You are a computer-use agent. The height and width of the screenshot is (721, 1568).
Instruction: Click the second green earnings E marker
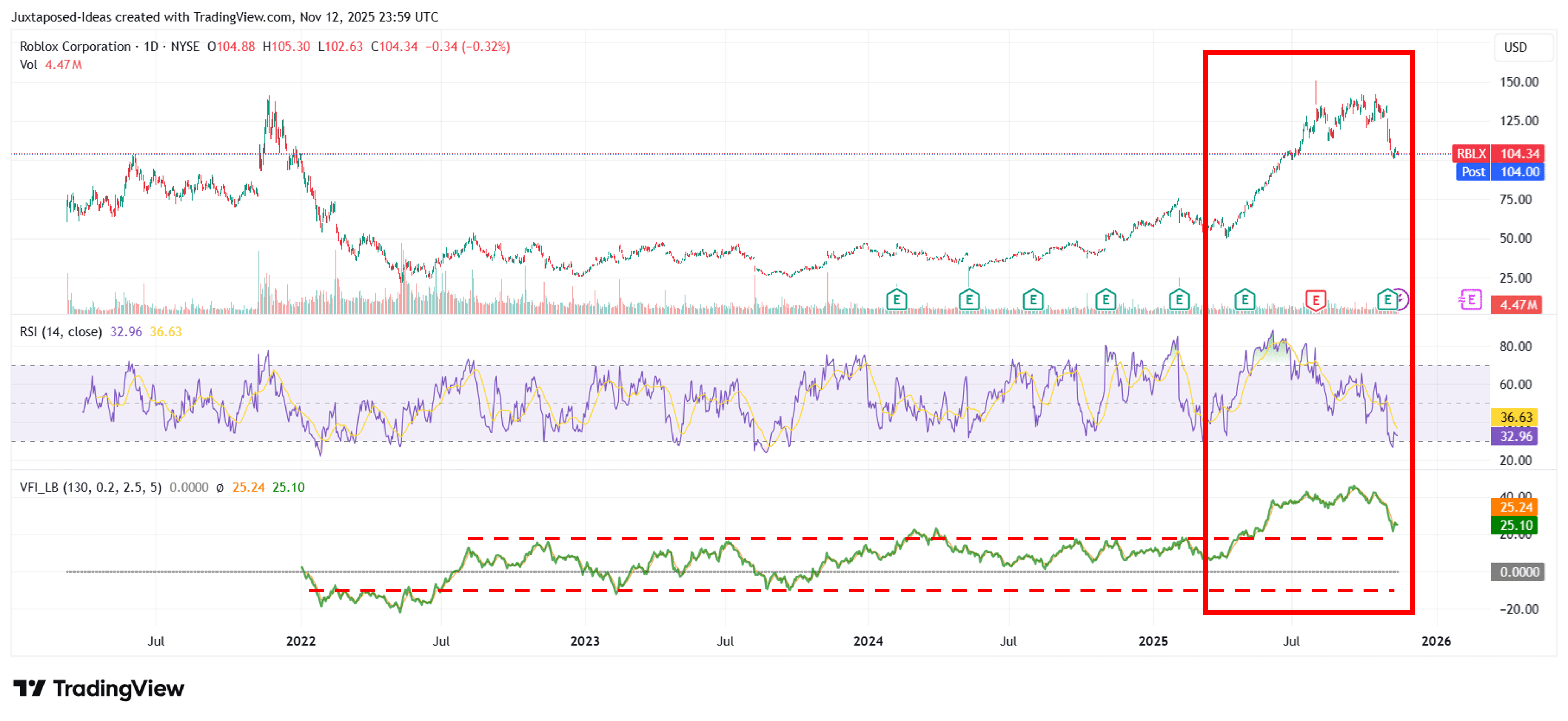tap(969, 300)
